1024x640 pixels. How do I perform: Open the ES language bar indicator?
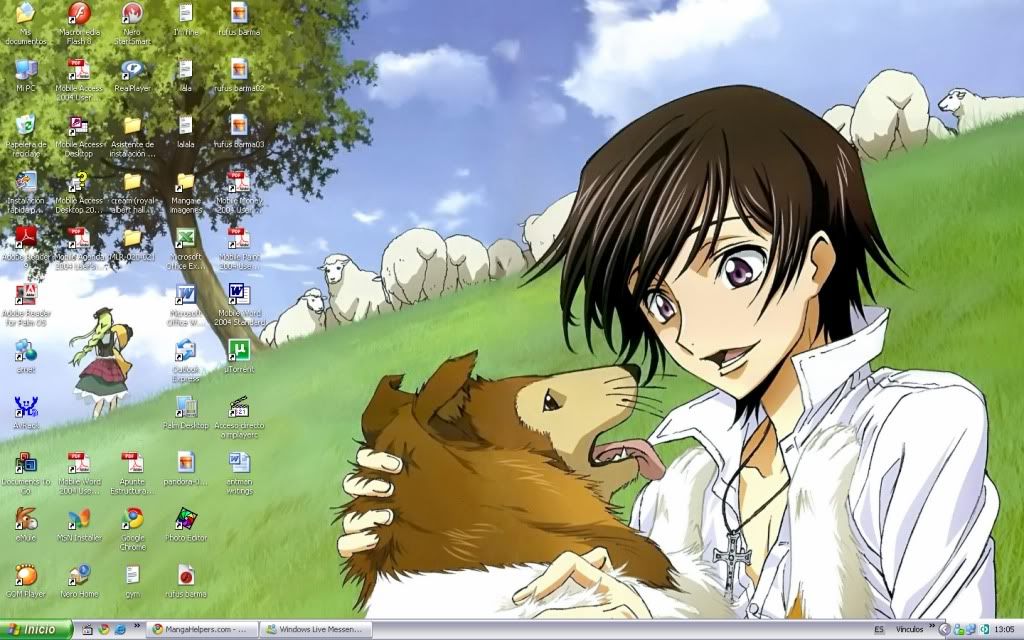coord(879,630)
